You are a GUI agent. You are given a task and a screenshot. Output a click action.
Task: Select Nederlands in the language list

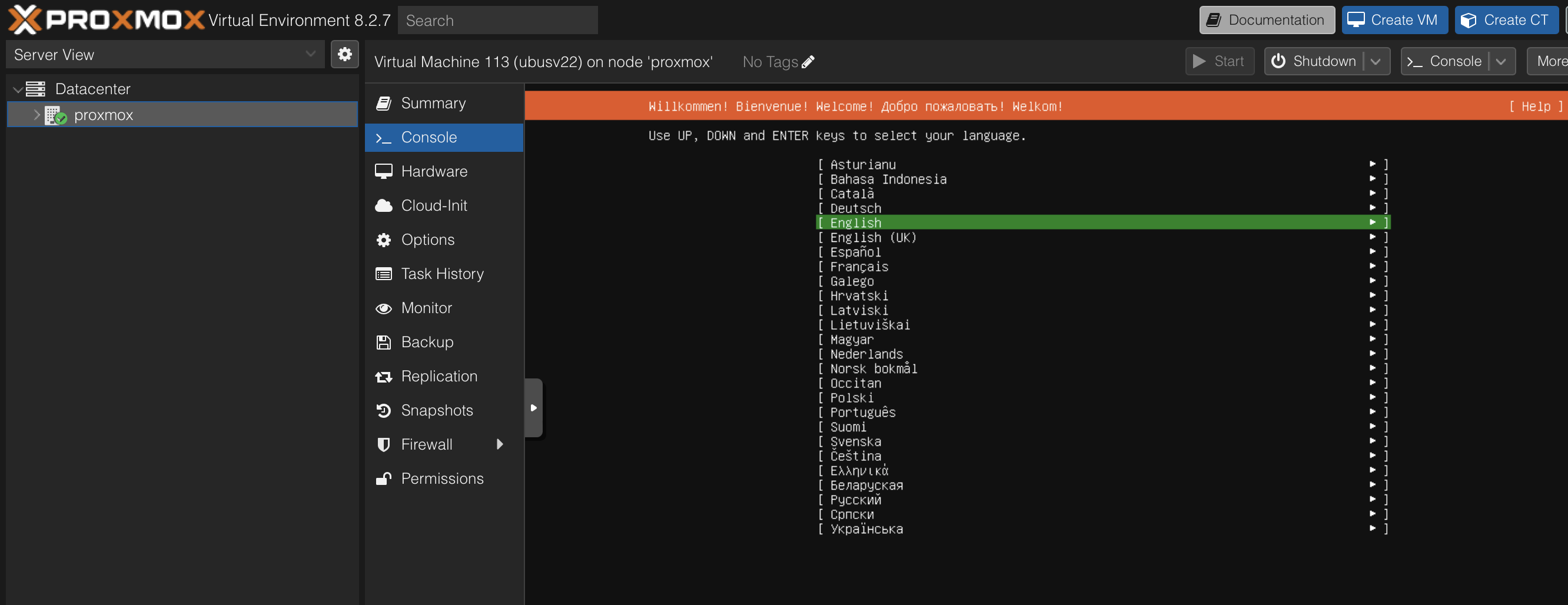coord(1102,354)
